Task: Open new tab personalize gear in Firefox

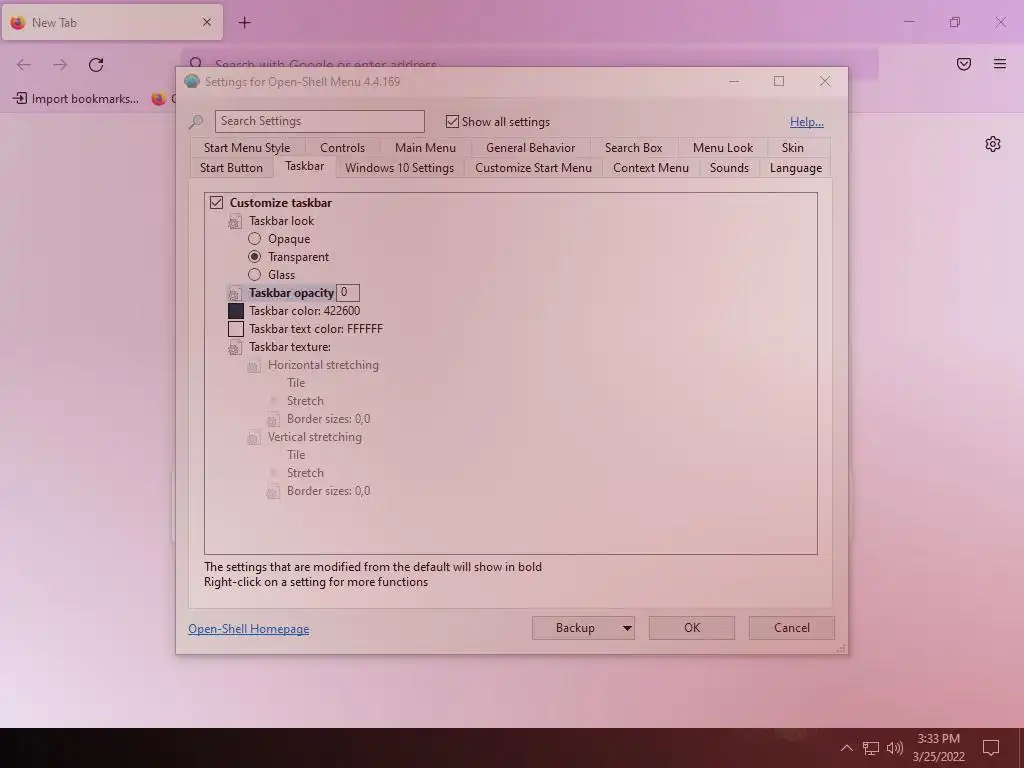Action: 993,144
